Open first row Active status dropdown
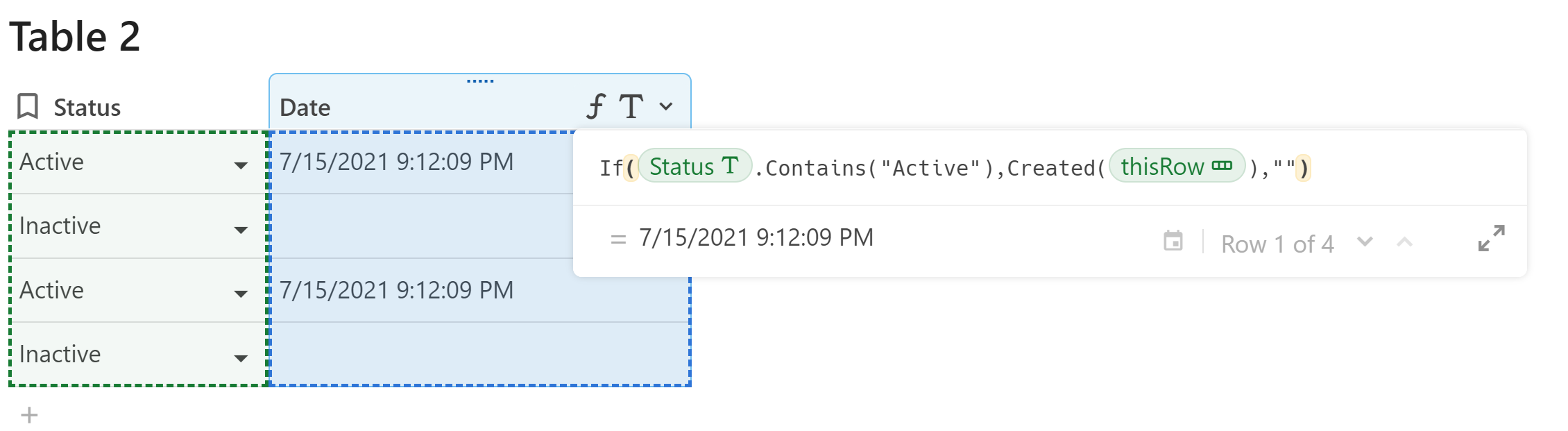This screenshot has width=1568, height=431. tap(241, 165)
